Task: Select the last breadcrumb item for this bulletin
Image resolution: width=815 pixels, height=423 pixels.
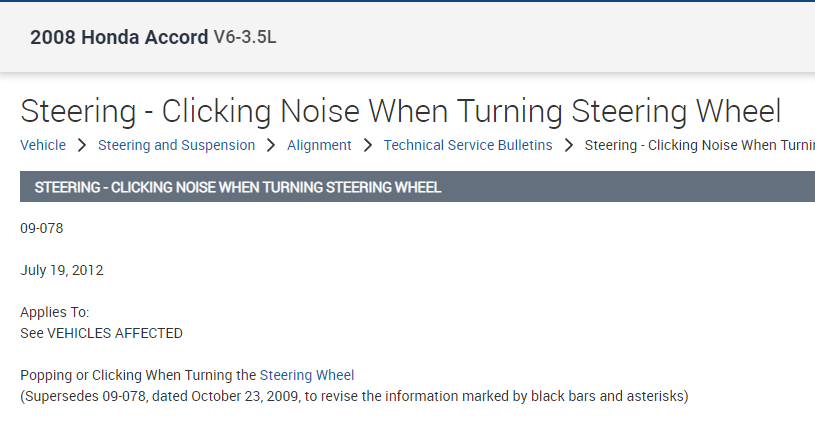Action: point(699,145)
